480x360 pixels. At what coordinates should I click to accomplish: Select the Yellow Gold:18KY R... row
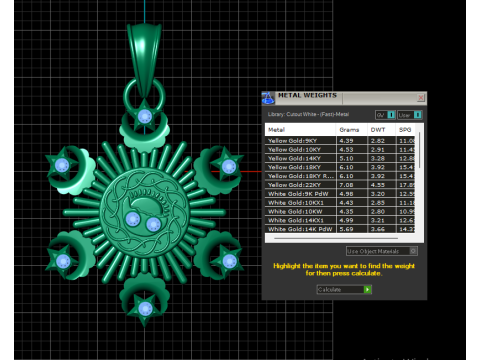(x=340, y=176)
